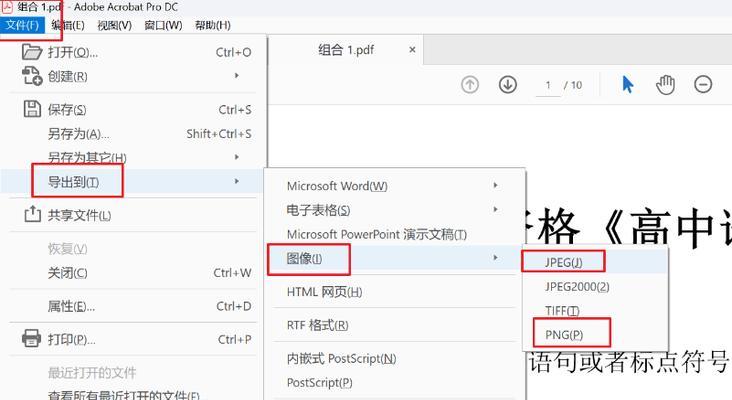Choose PostScript(P) export option

click(x=319, y=382)
